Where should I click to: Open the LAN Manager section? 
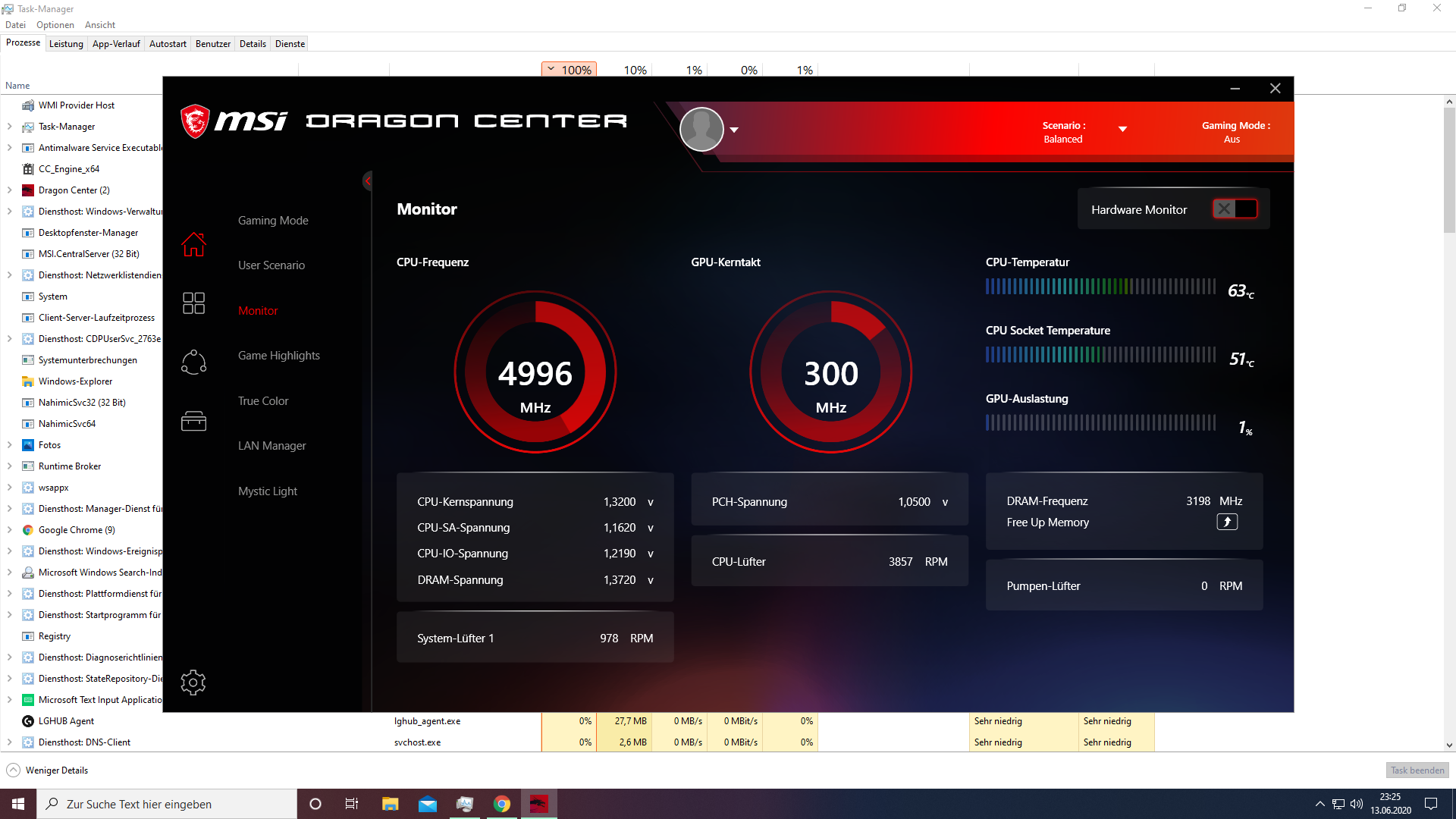pyautogui.click(x=271, y=446)
